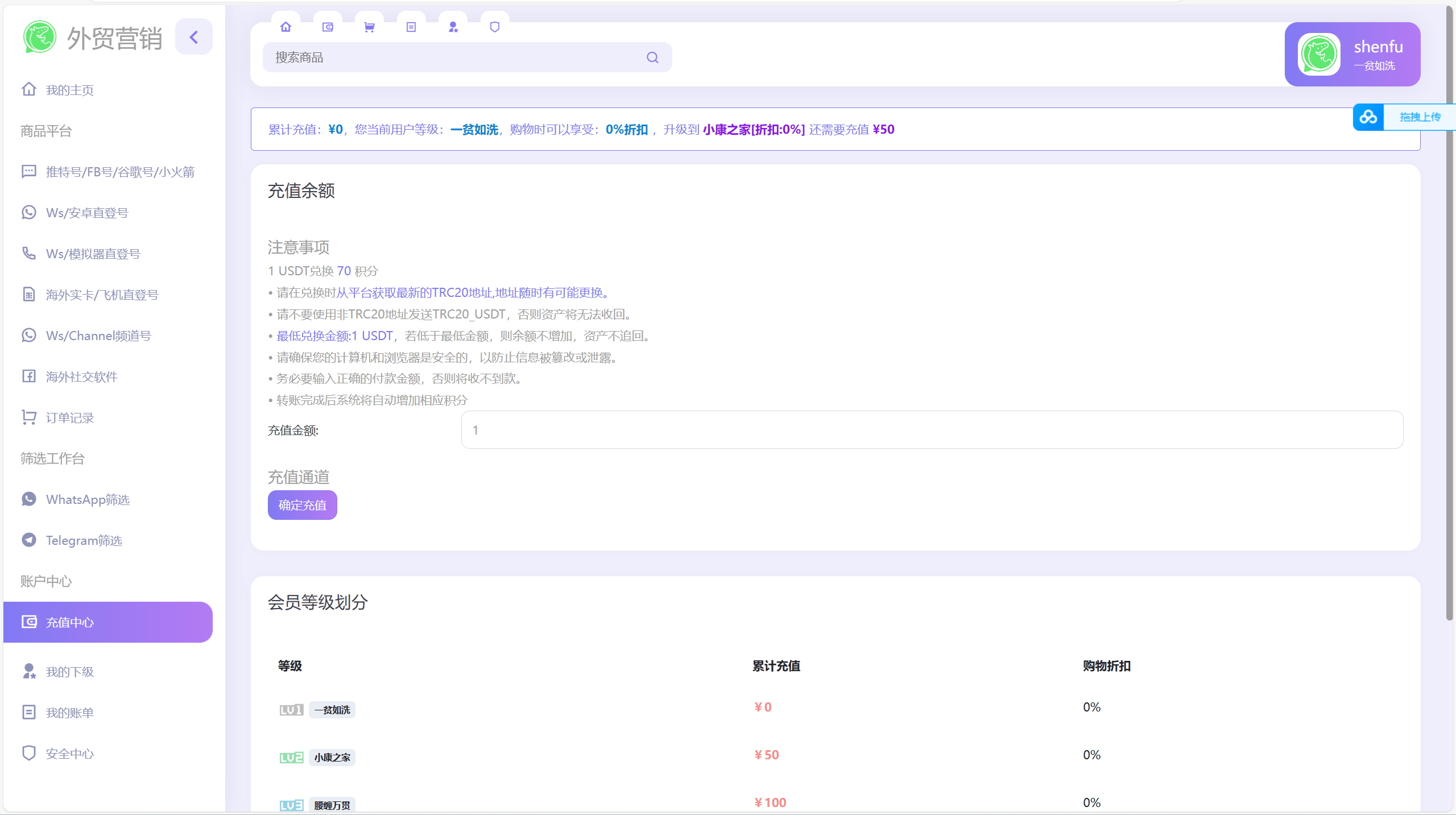This screenshot has width=1456, height=815.
Task: Click the cloud upload icon near 拖拽上传
Action: click(1368, 117)
